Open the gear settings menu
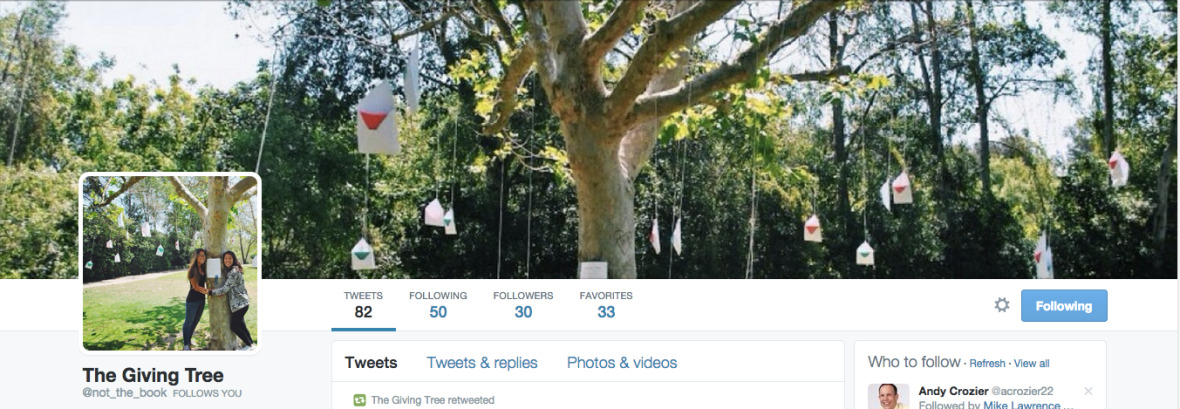The height and width of the screenshot is (409, 1180). (1002, 305)
